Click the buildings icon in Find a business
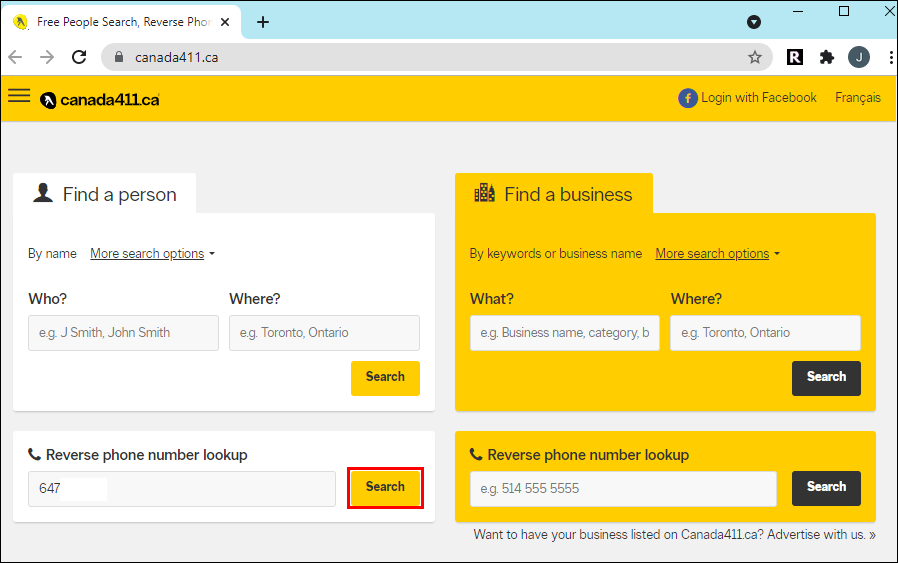898x563 pixels. click(x=485, y=193)
